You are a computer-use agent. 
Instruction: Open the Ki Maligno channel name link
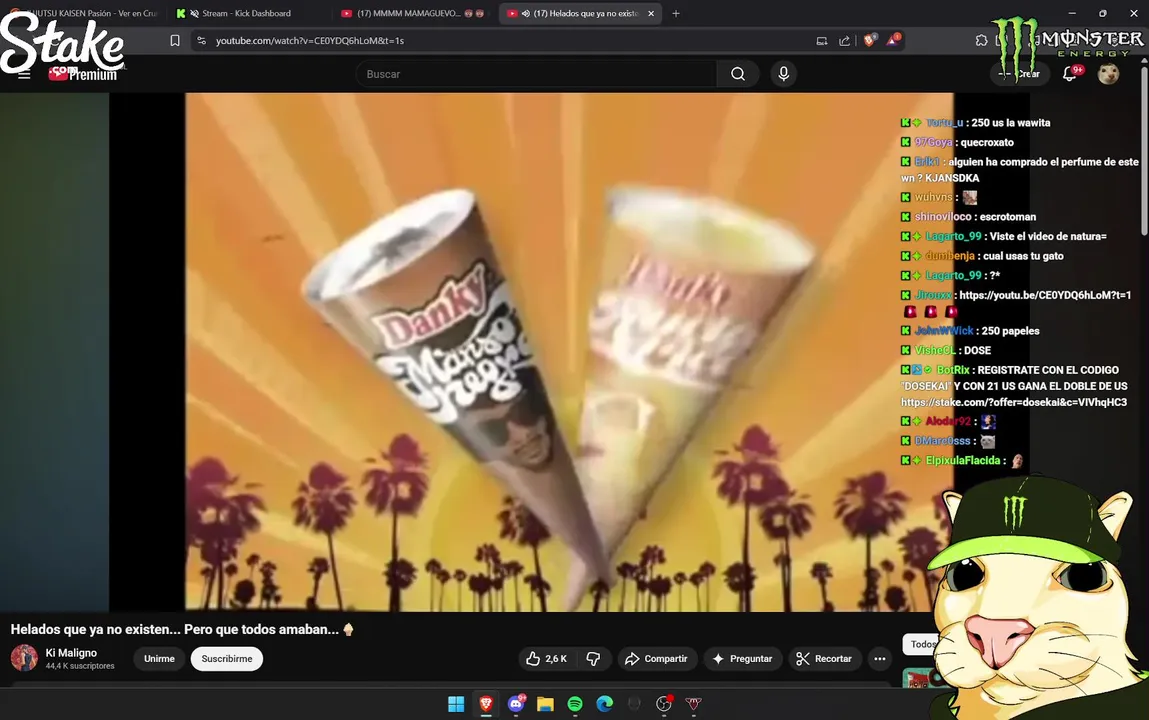tap(71, 653)
